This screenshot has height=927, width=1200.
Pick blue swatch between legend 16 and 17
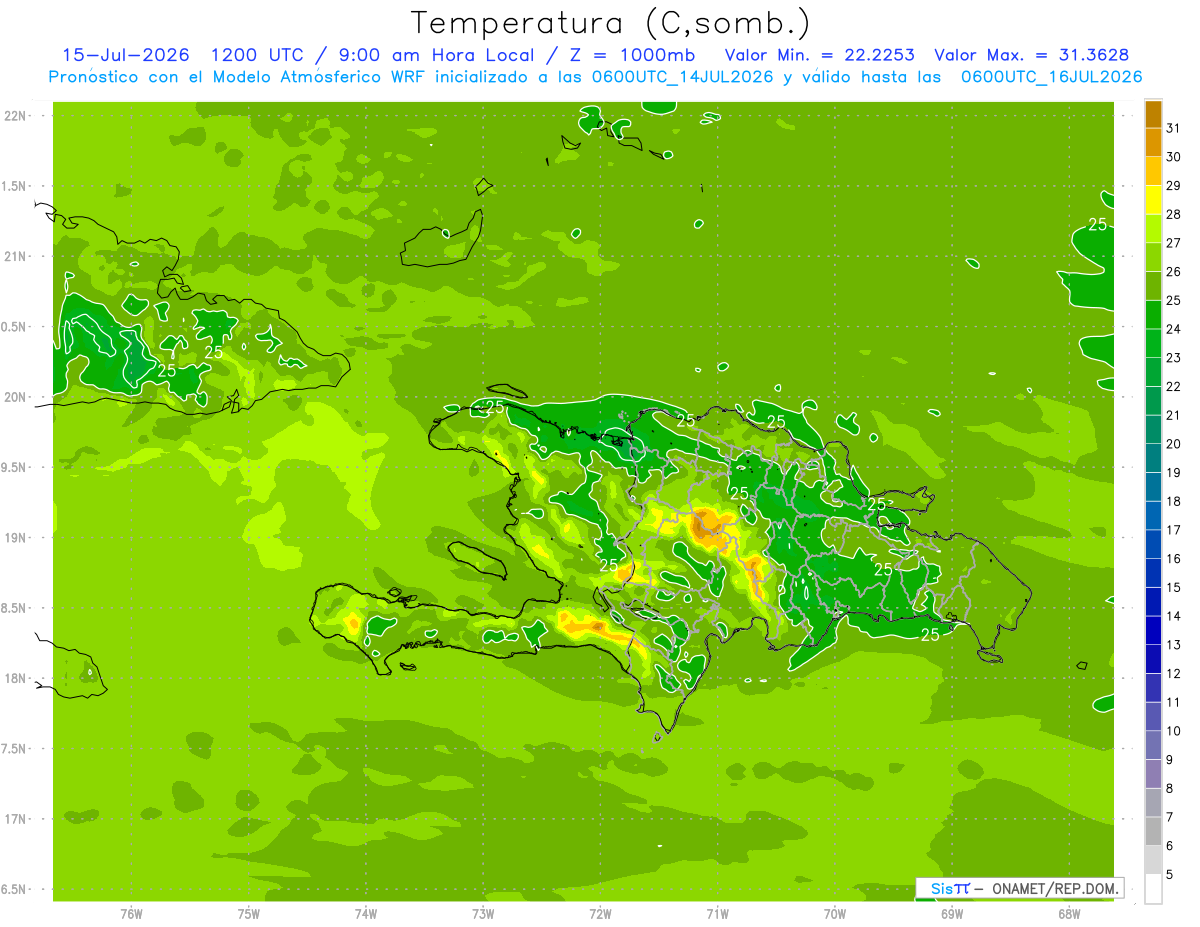coord(1153,544)
